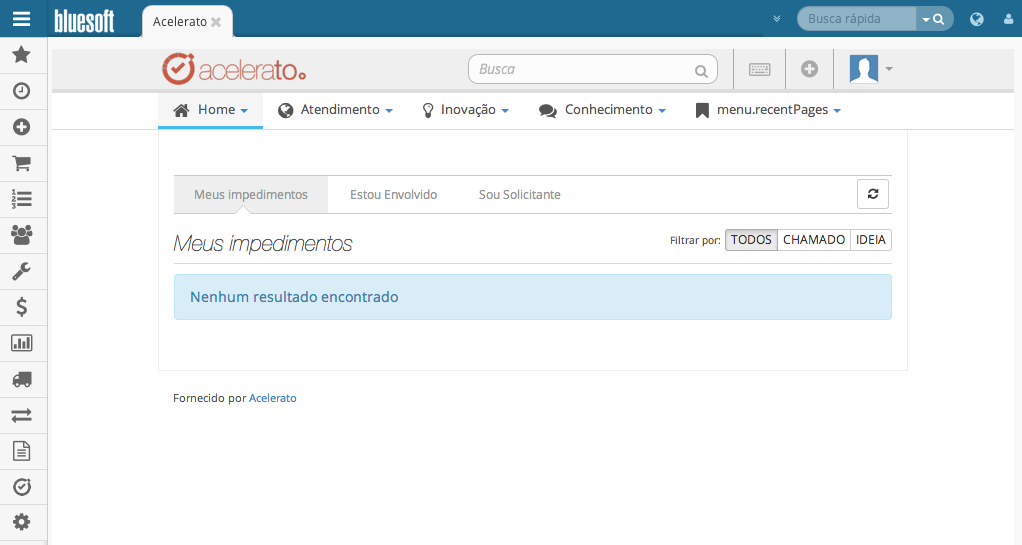Click into the Busca rápida field

click(856, 19)
